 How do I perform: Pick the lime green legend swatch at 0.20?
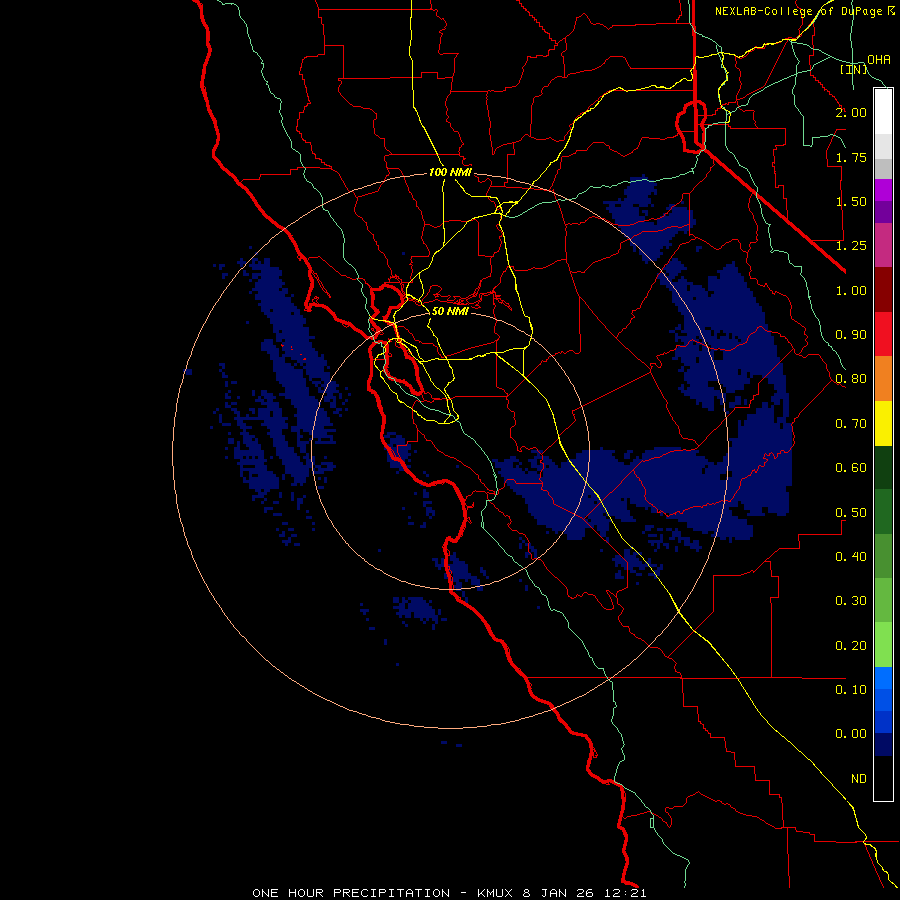(883, 645)
